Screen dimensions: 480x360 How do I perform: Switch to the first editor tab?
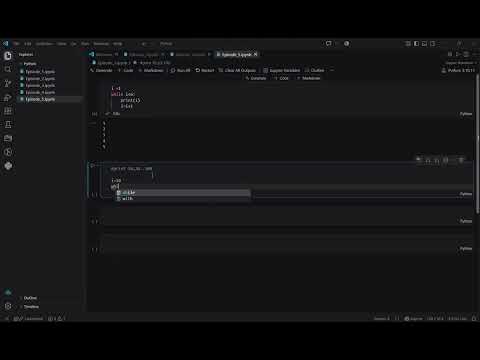(x=103, y=54)
